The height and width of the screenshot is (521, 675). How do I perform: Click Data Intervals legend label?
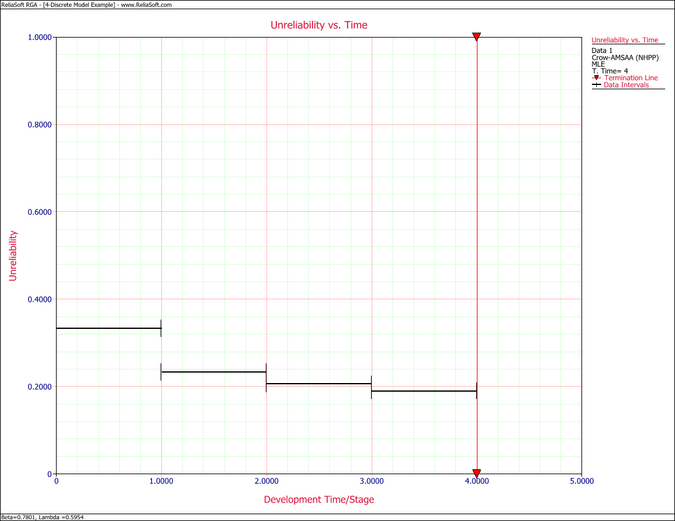click(x=626, y=85)
